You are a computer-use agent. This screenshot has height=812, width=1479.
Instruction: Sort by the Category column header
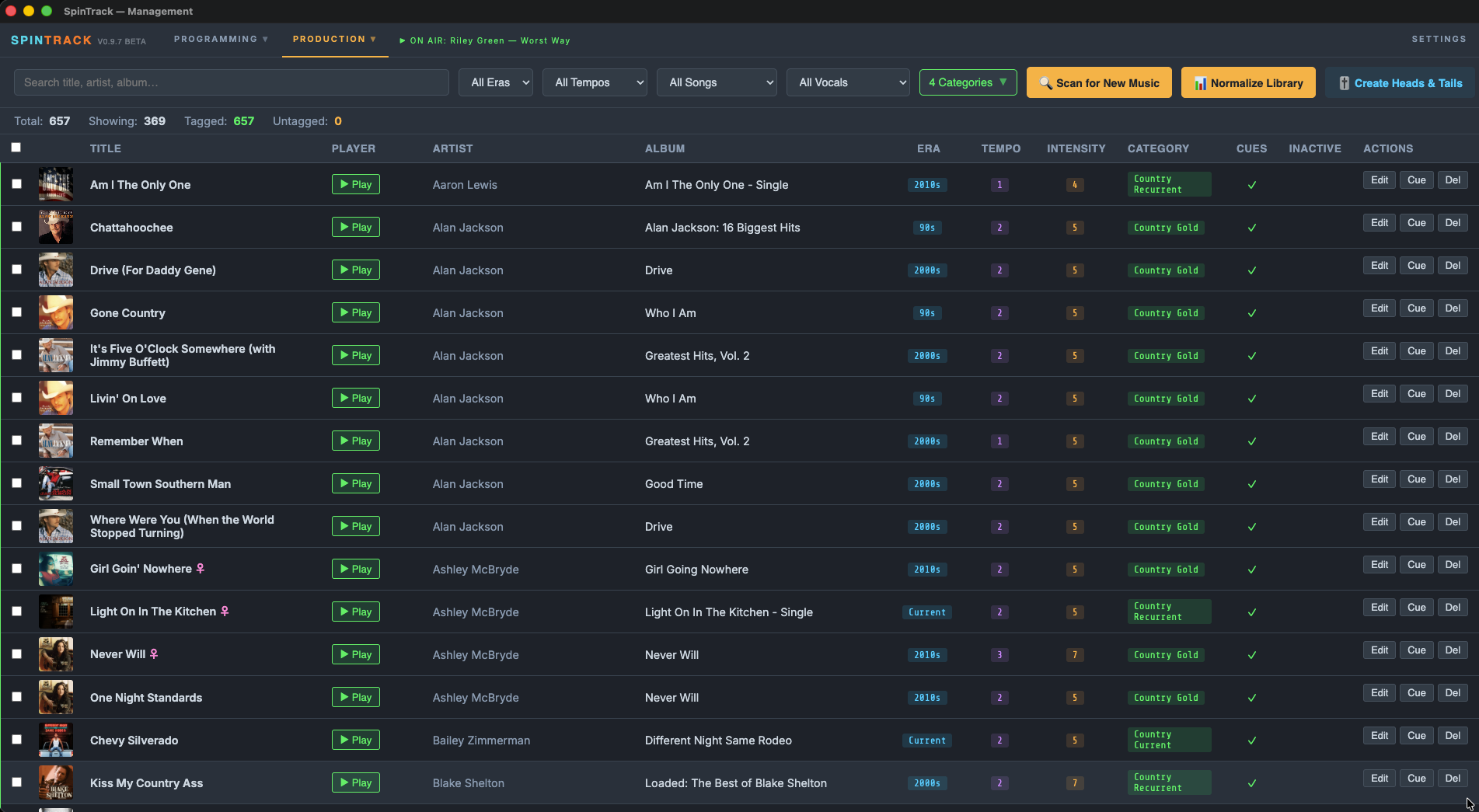pyautogui.click(x=1158, y=148)
